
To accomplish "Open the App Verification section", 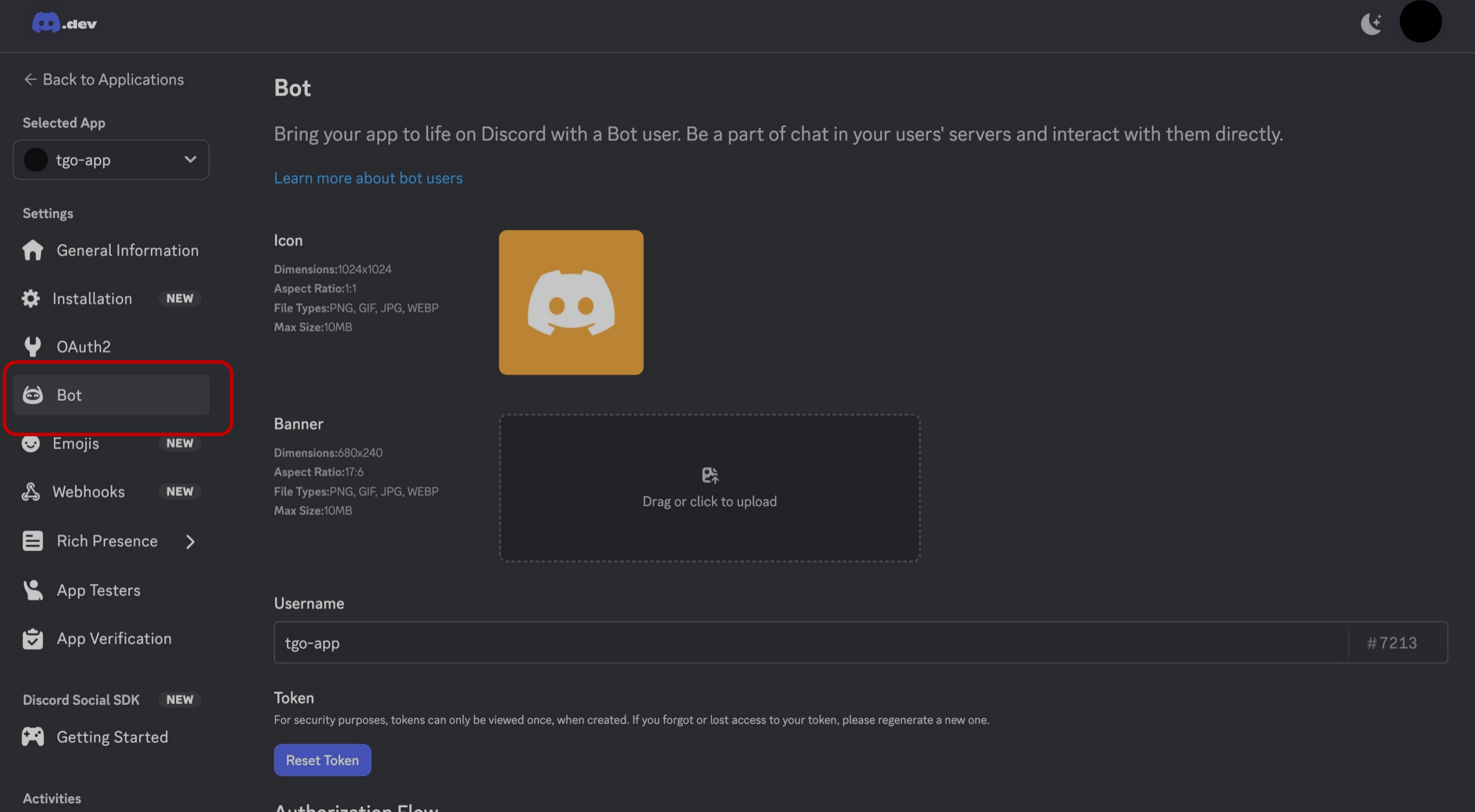I will [x=114, y=638].
